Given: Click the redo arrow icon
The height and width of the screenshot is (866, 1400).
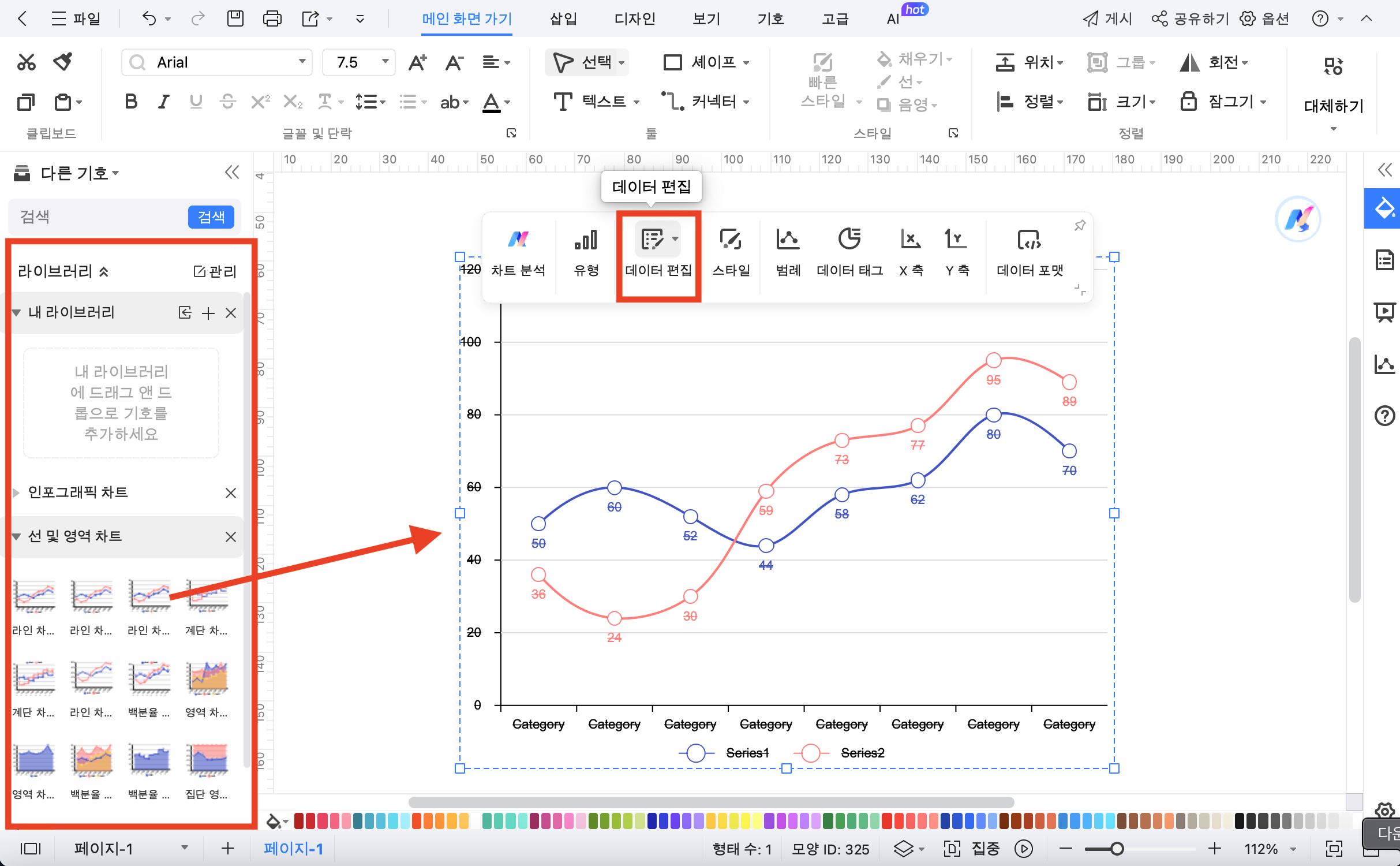Looking at the screenshot, I should [x=198, y=19].
